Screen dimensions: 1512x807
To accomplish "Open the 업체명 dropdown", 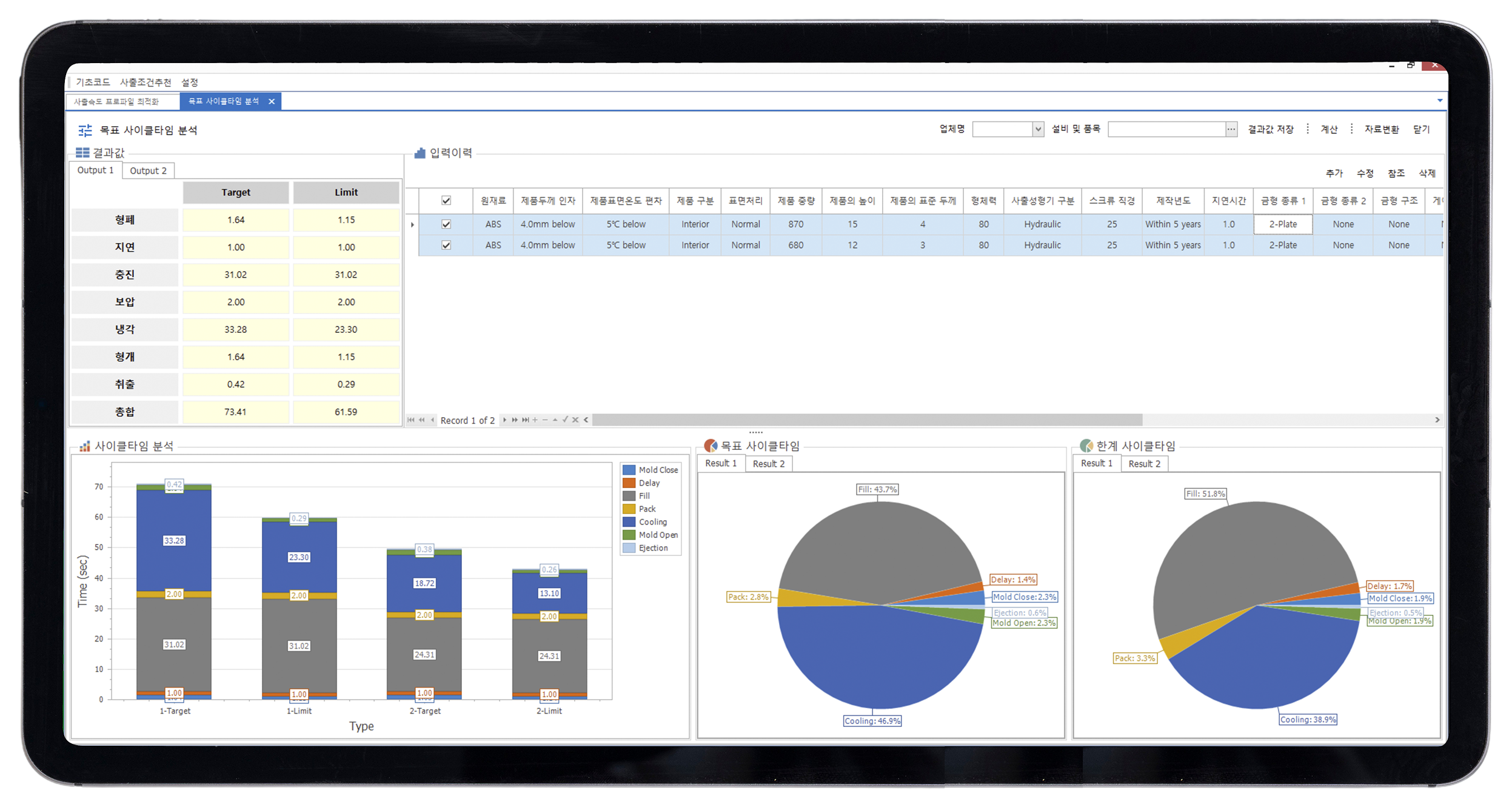I will click(x=1038, y=129).
